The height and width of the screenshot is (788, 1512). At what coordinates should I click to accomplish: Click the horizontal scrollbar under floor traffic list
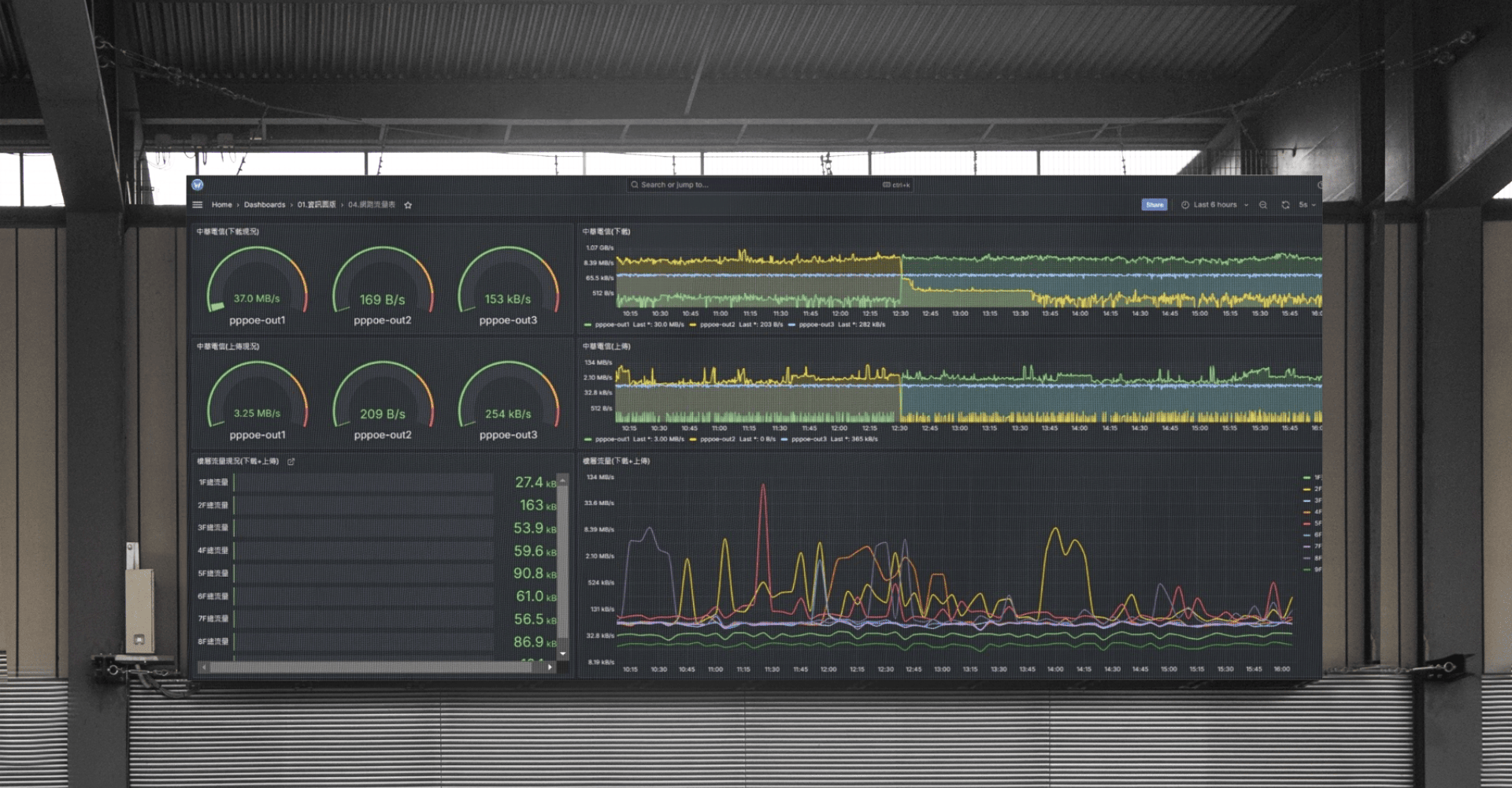370,667
